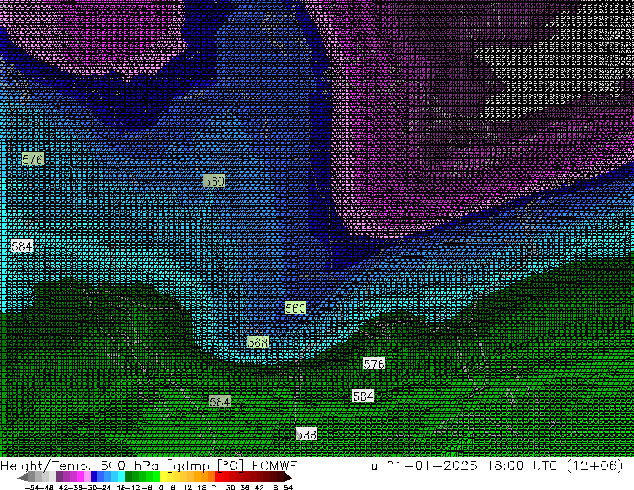The height and width of the screenshot is (490, 634).
Task: Pick the dark blue legend swatch
Action: (x=94, y=476)
